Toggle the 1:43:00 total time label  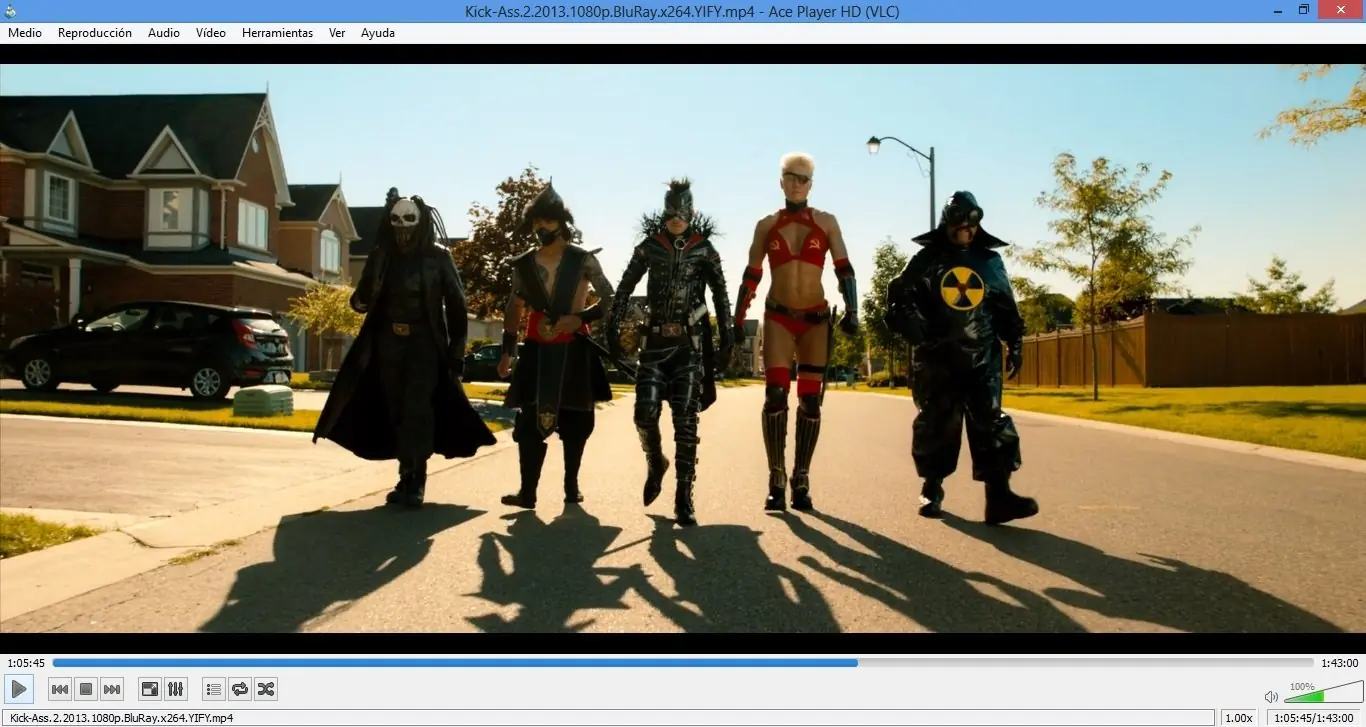[x=1340, y=663]
